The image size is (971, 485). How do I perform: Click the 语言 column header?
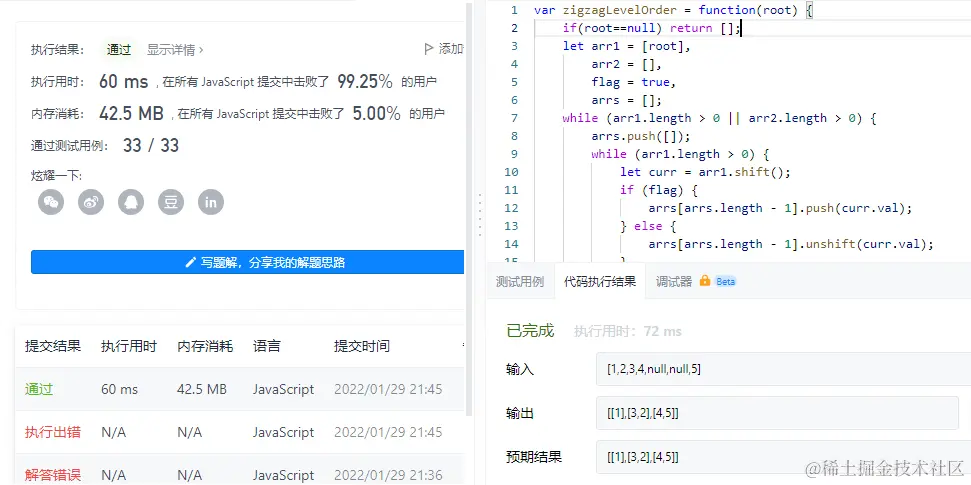267,346
